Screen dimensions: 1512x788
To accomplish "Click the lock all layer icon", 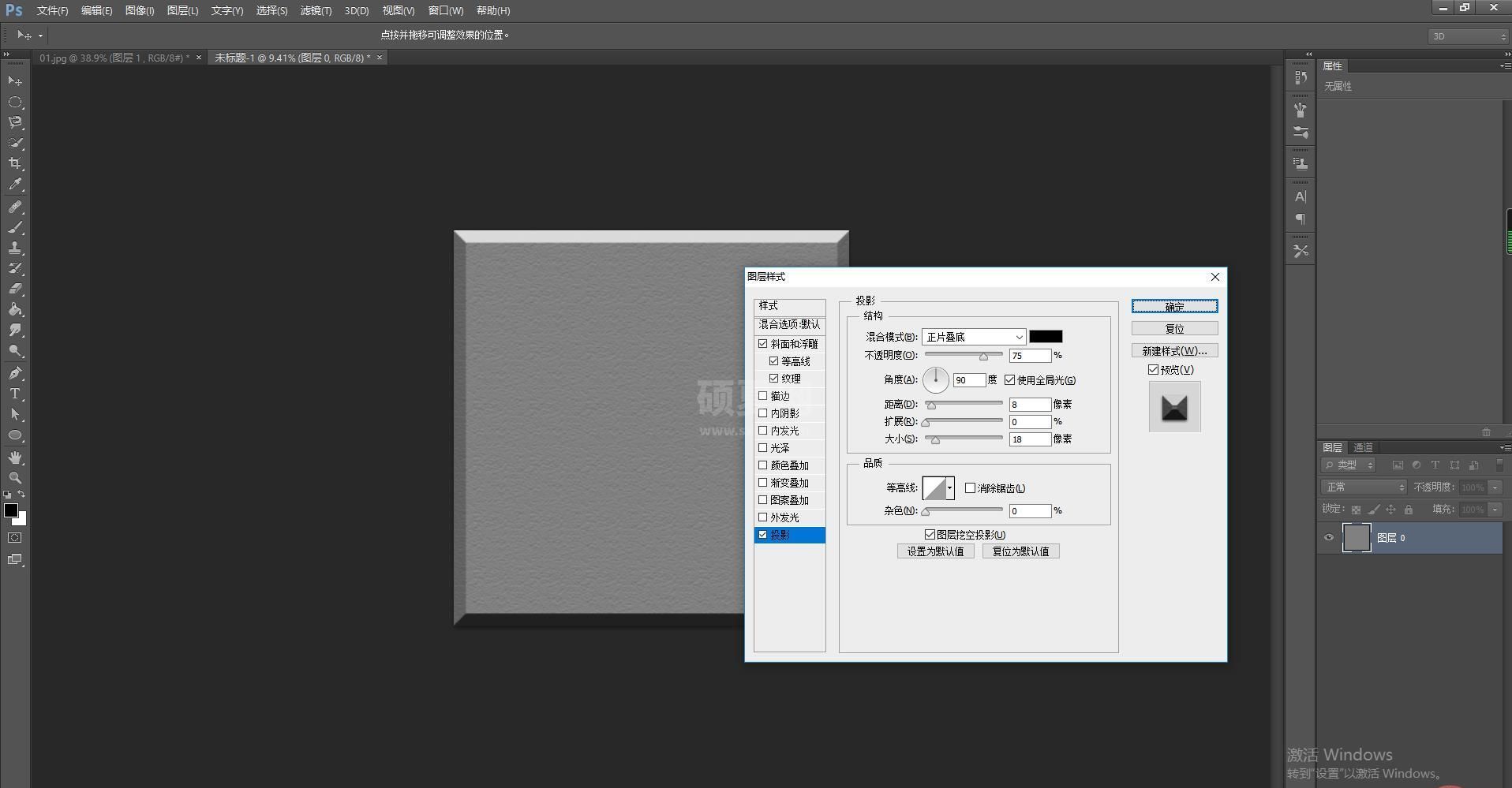I will (x=1409, y=510).
